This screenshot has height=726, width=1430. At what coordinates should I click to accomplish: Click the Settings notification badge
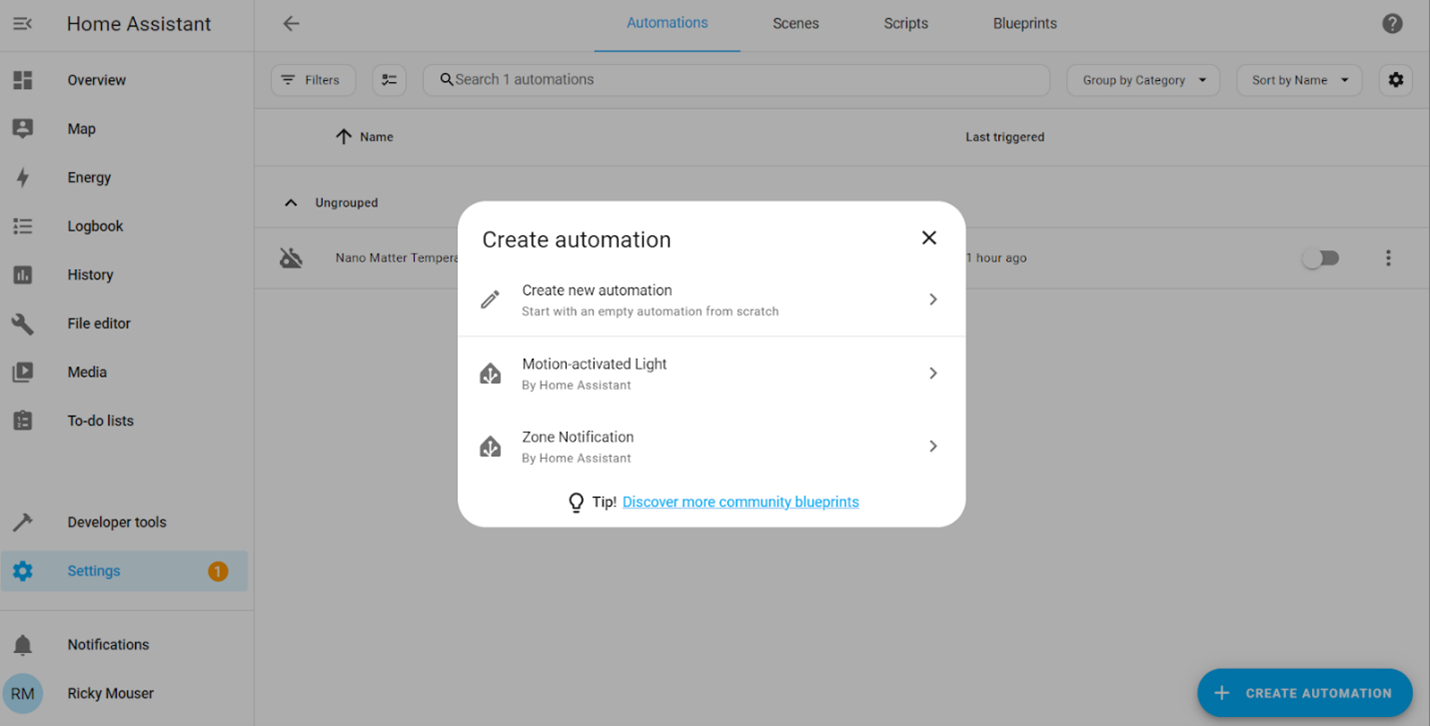coord(218,571)
